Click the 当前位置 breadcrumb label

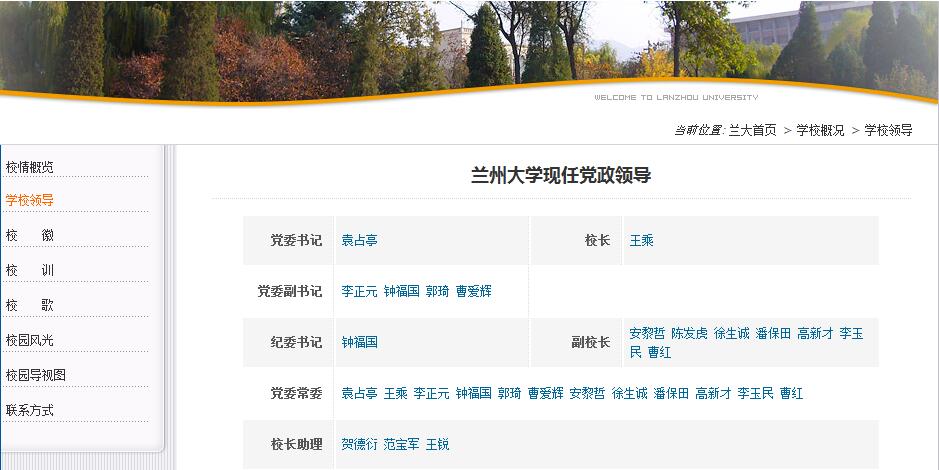tap(699, 130)
